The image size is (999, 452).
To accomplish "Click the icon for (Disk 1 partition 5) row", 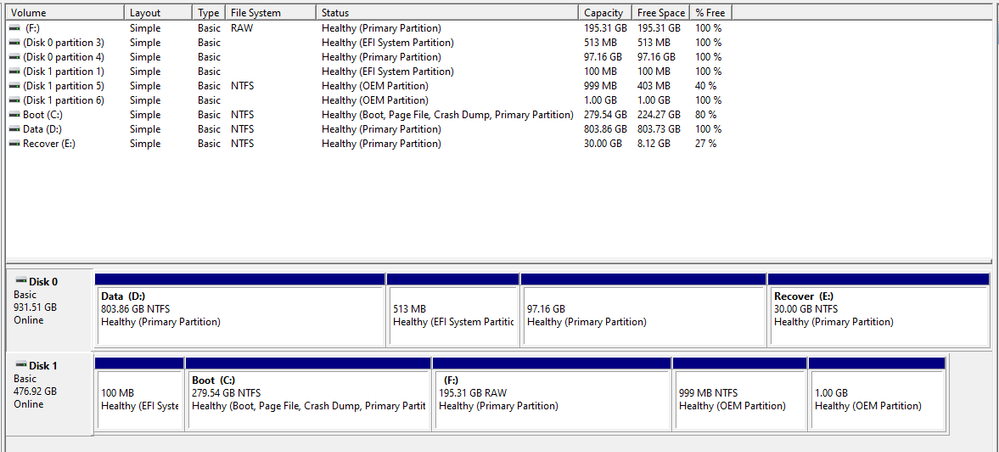I will click(x=14, y=86).
